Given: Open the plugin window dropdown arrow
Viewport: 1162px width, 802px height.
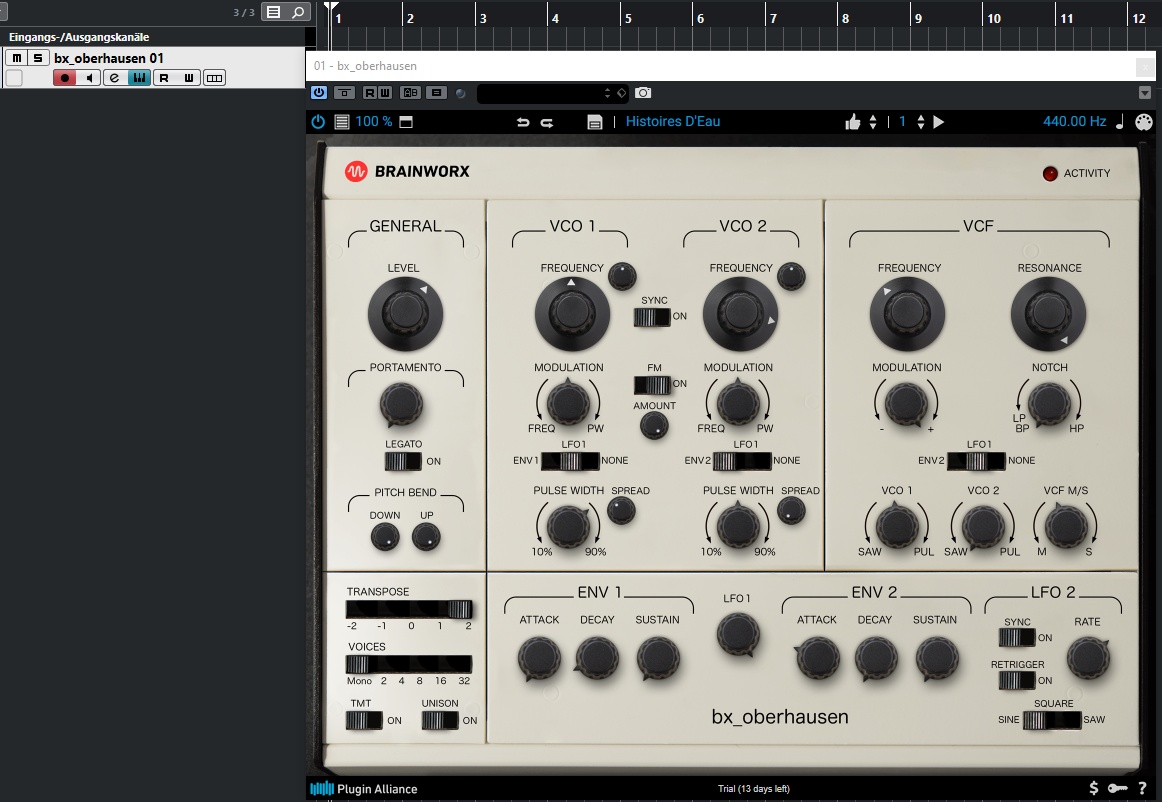Looking at the screenshot, I should [1145, 93].
